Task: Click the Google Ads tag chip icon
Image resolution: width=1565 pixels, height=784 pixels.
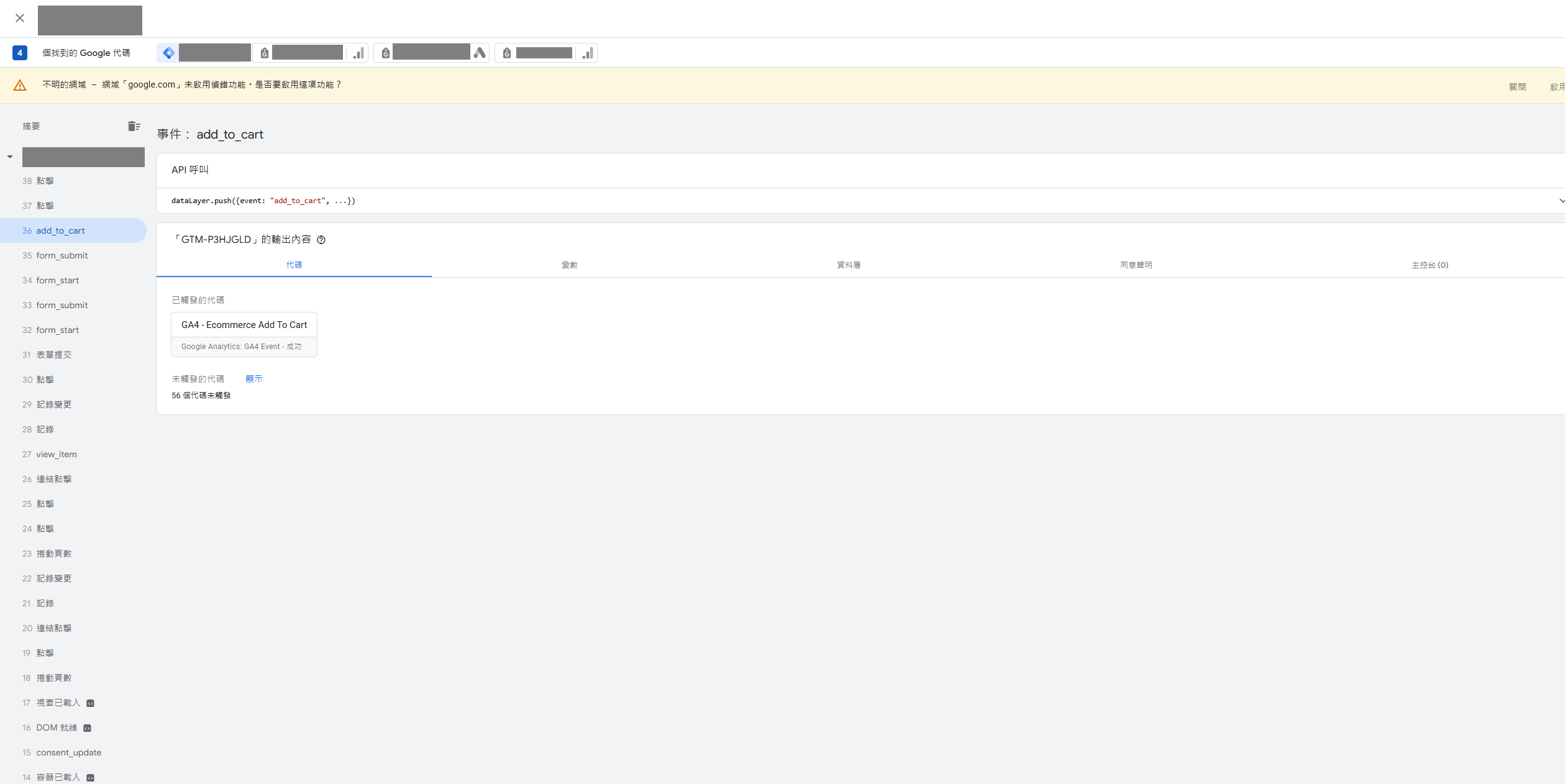Action: (x=479, y=53)
